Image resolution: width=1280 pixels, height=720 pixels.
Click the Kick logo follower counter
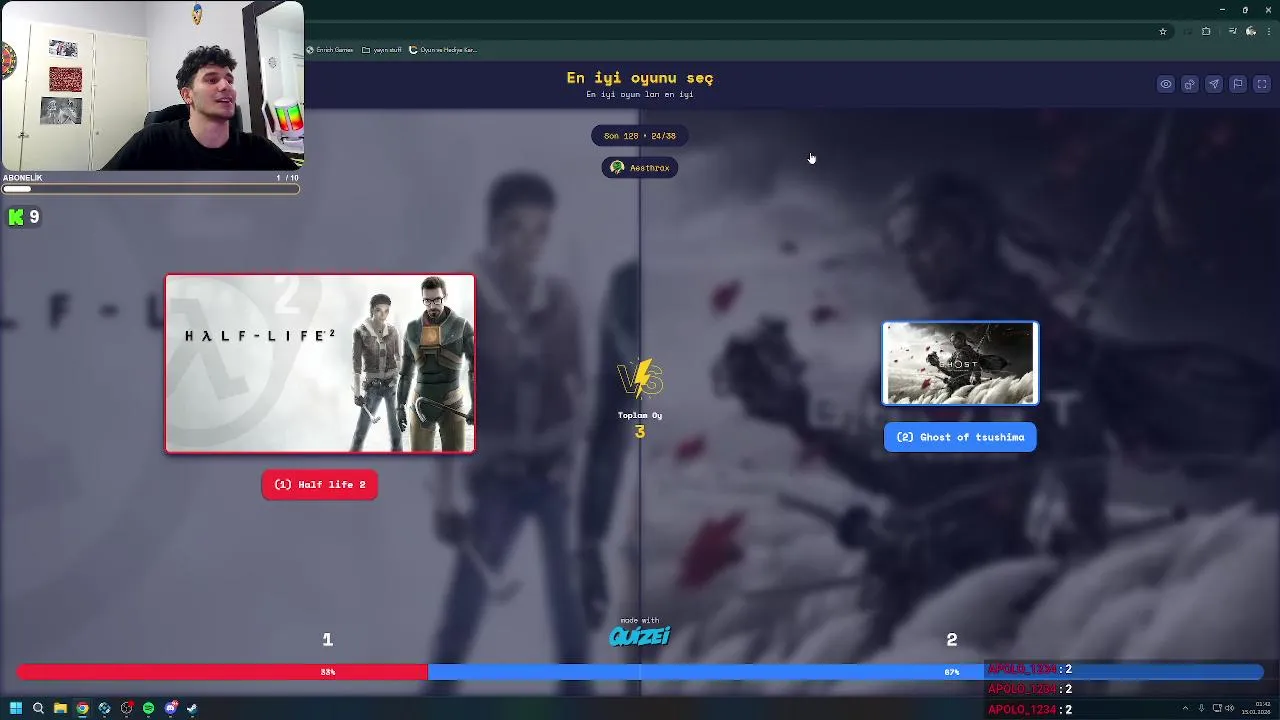(24, 217)
